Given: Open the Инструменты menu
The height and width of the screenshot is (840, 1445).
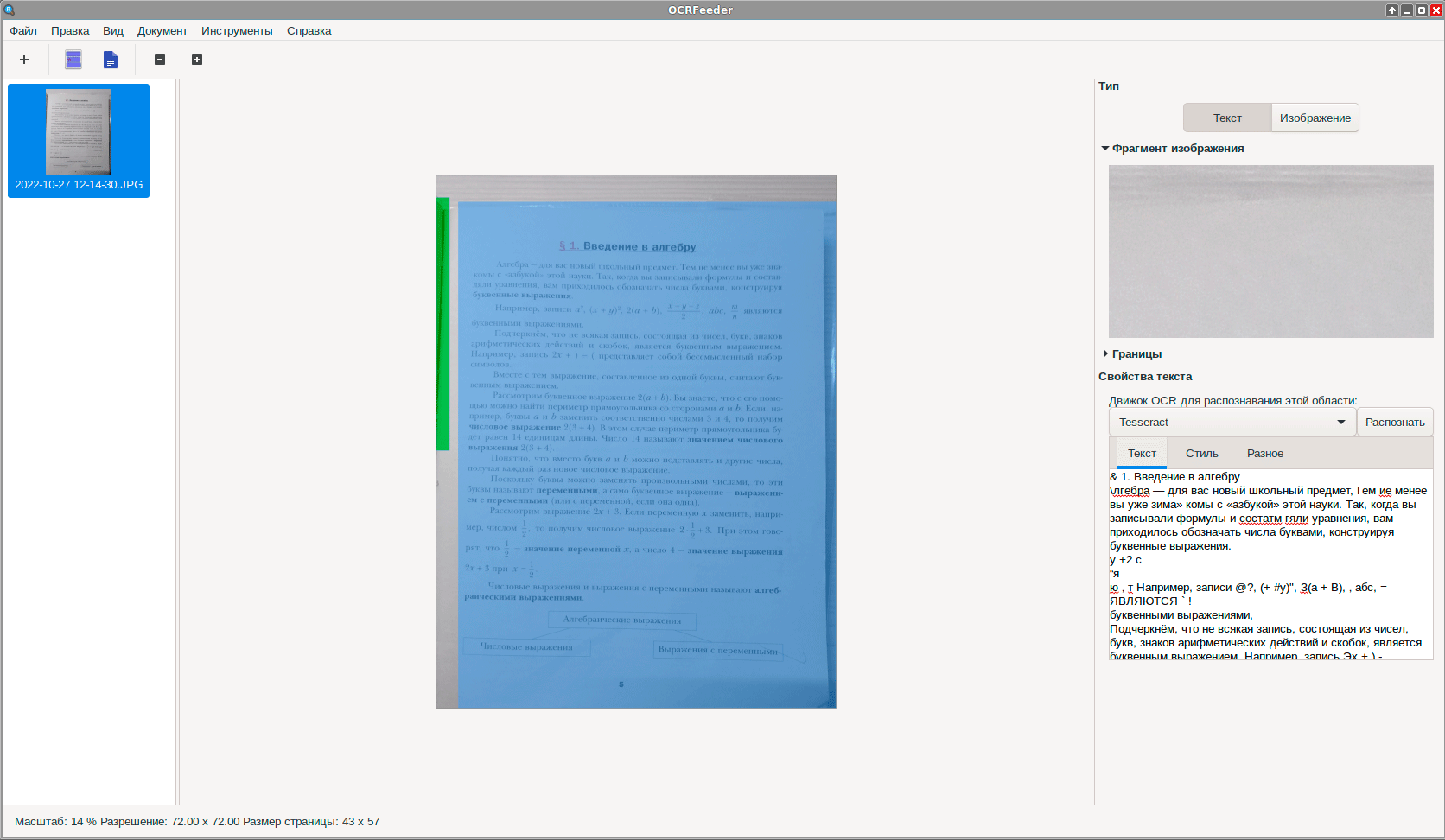Looking at the screenshot, I should [237, 31].
